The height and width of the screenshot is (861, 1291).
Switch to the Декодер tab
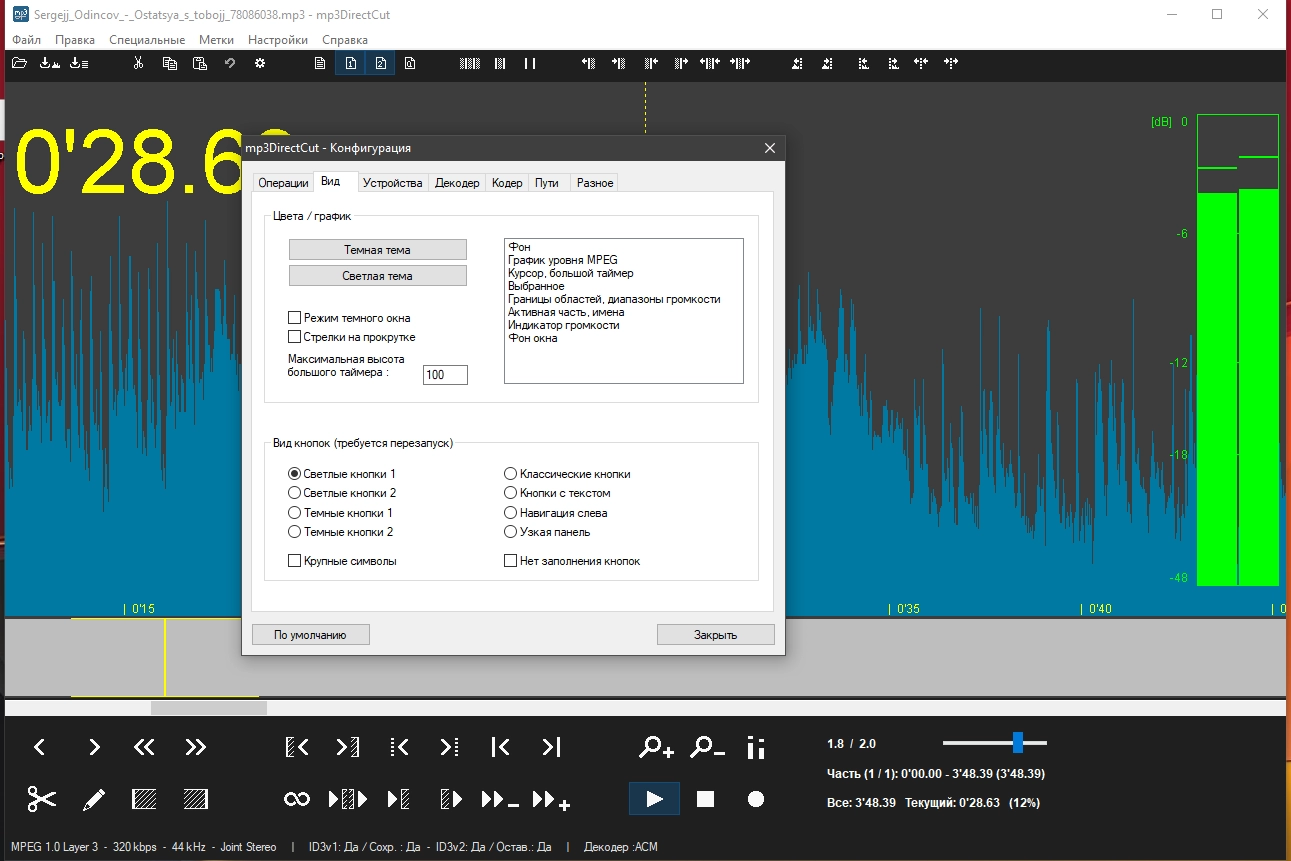pyautogui.click(x=457, y=183)
